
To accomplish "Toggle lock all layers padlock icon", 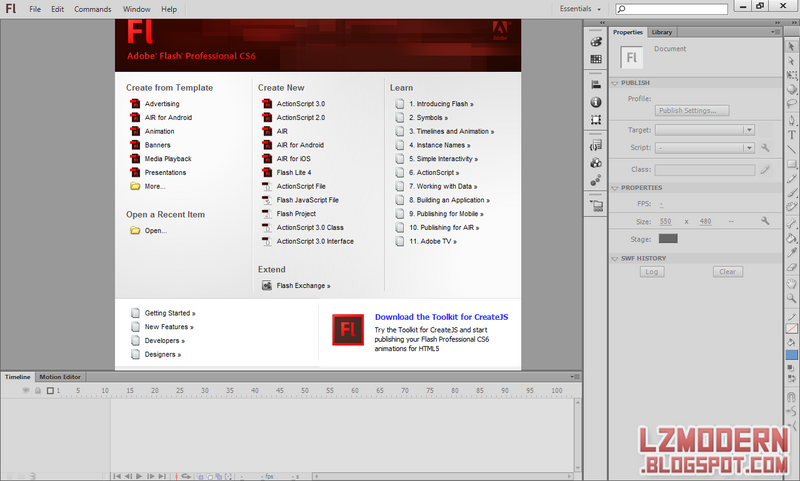I will pyautogui.click(x=38, y=391).
